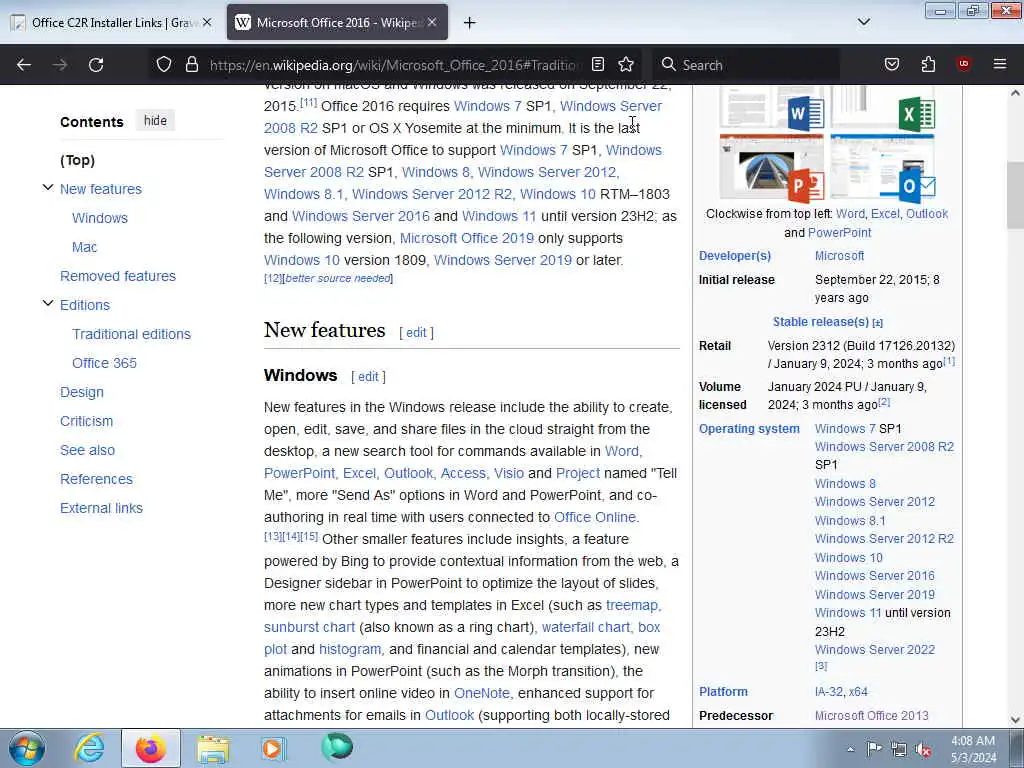Reload the current Wikipedia page
Image resolution: width=1024 pixels, height=768 pixels.
96,65
